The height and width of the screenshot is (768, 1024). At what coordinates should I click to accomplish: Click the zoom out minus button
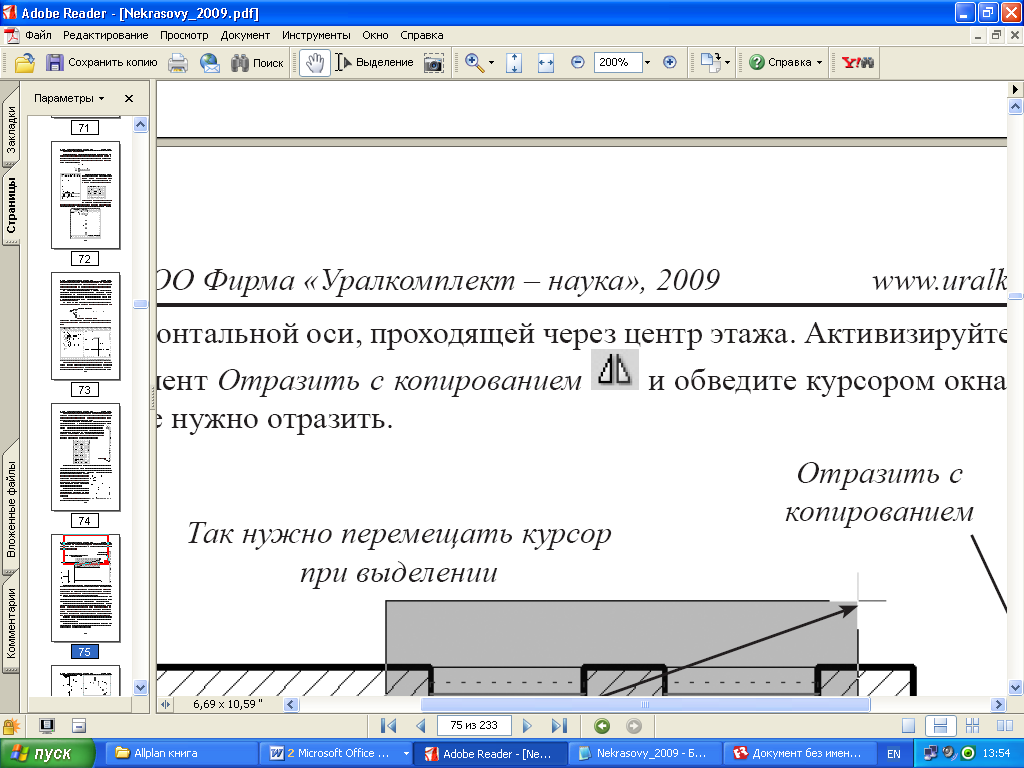[x=577, y=63]
